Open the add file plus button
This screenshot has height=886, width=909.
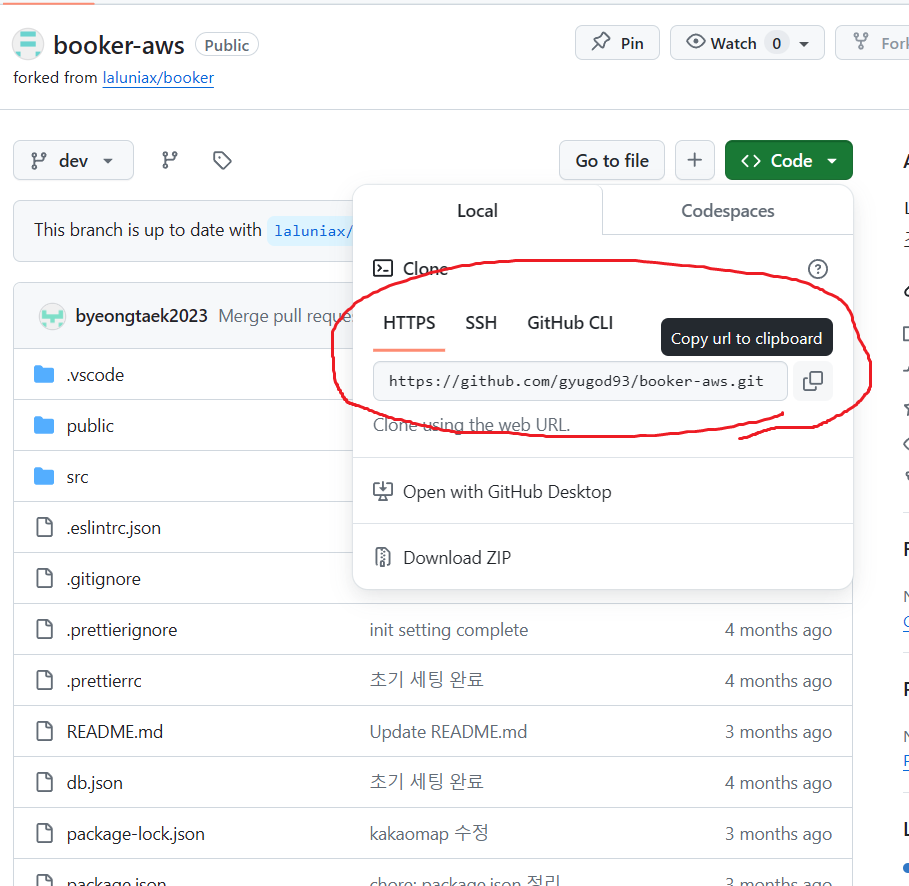click(695, 160)
